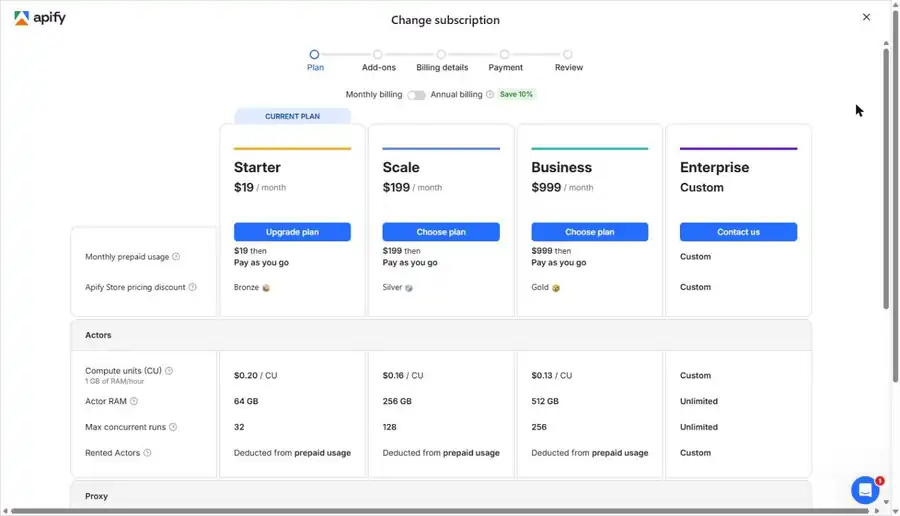Click the Apify logo
Image resolution: width=900 pixels, height=516 pixels.
pos(40,18)
